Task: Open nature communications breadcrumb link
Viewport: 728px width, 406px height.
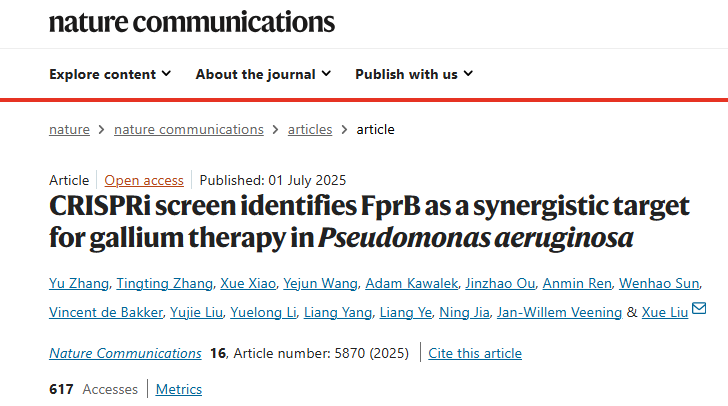Action: pyautogui.click(x=189, y=129)
